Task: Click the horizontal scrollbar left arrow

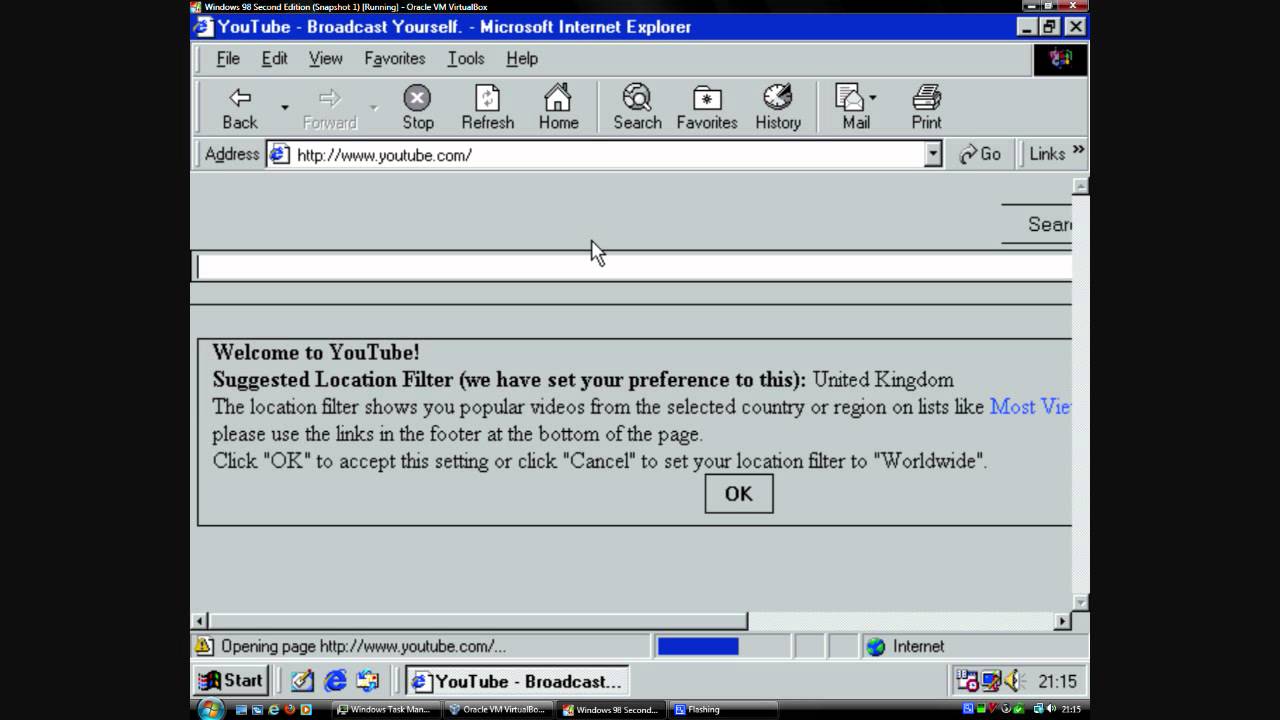Action: pos(199,621)
